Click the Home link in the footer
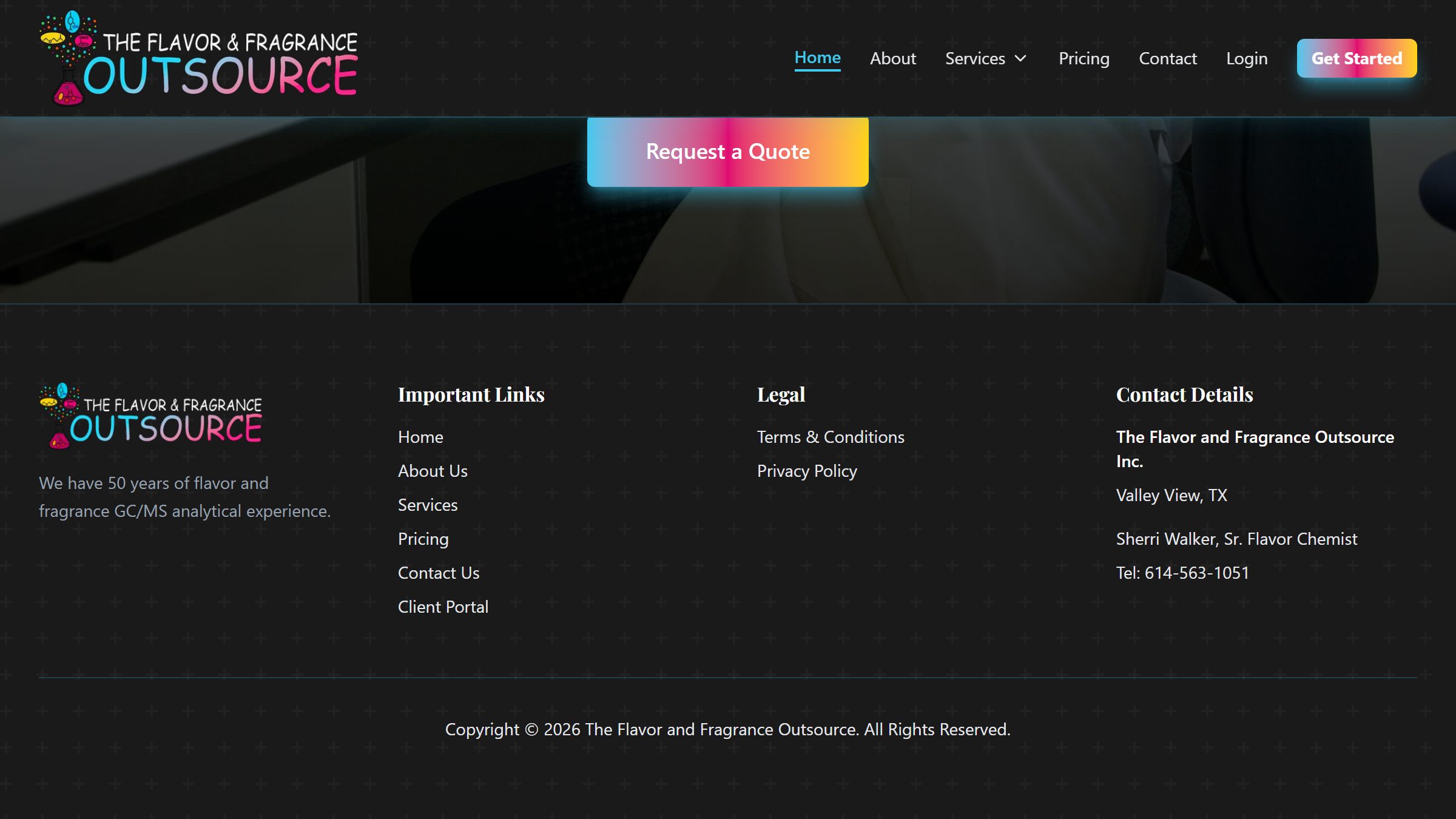This screenshot has width=1456, height=819. tap(420, 436)
